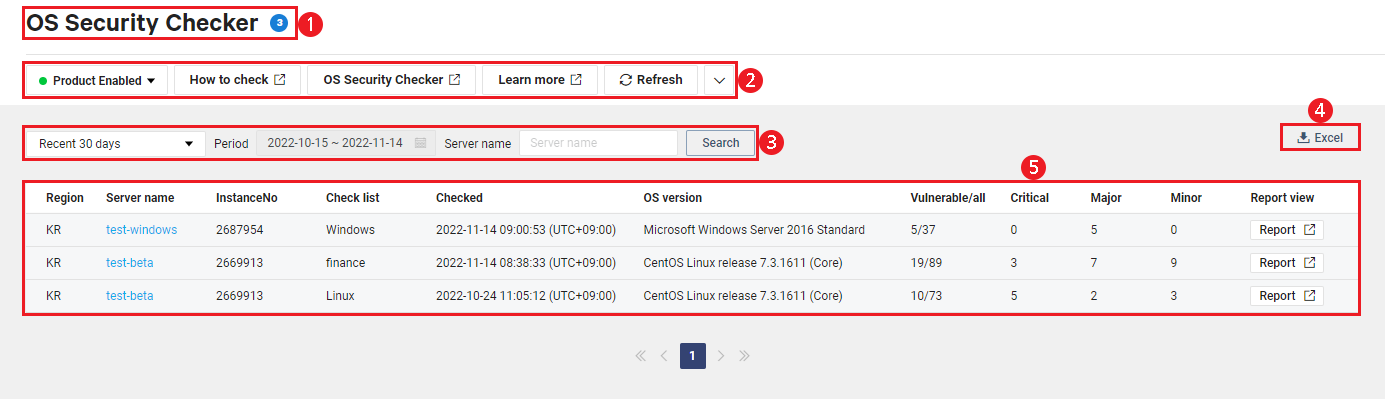The height and width of the screenshot is (399, 1385).
Task: Click the OS Security Checker page title
Action: point(143,23)
